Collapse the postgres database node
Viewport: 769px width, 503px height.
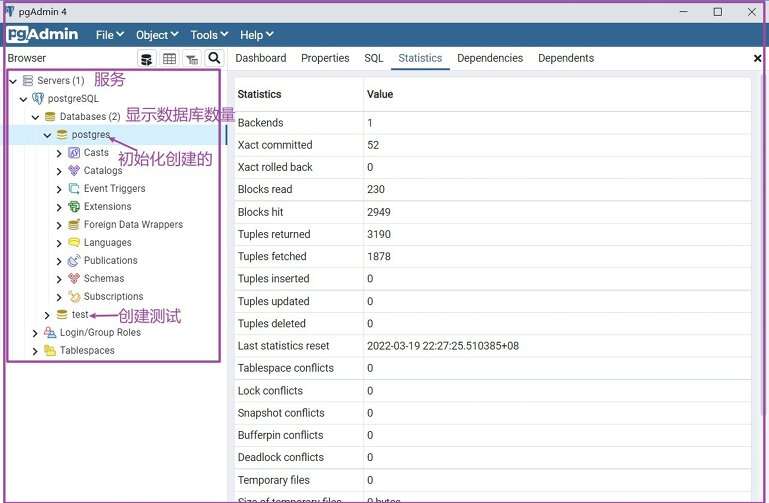coord(47,135)
